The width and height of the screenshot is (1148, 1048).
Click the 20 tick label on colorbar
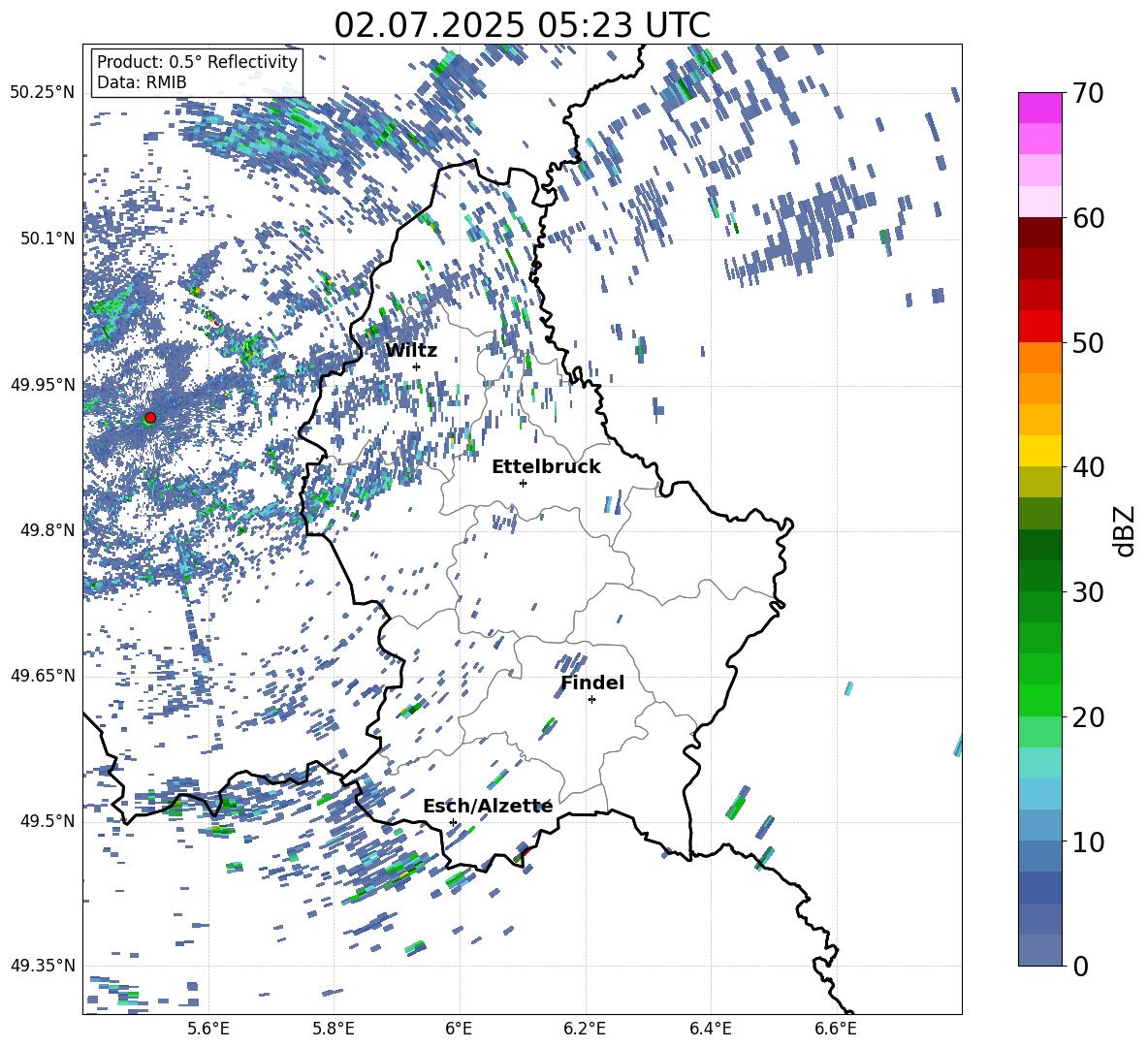pyautogui.click(x=1088, y=716)
